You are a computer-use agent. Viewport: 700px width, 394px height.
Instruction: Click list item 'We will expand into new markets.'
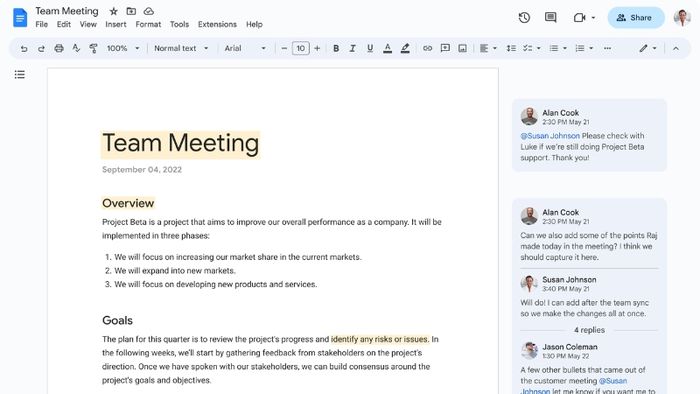tap(175, 271)
